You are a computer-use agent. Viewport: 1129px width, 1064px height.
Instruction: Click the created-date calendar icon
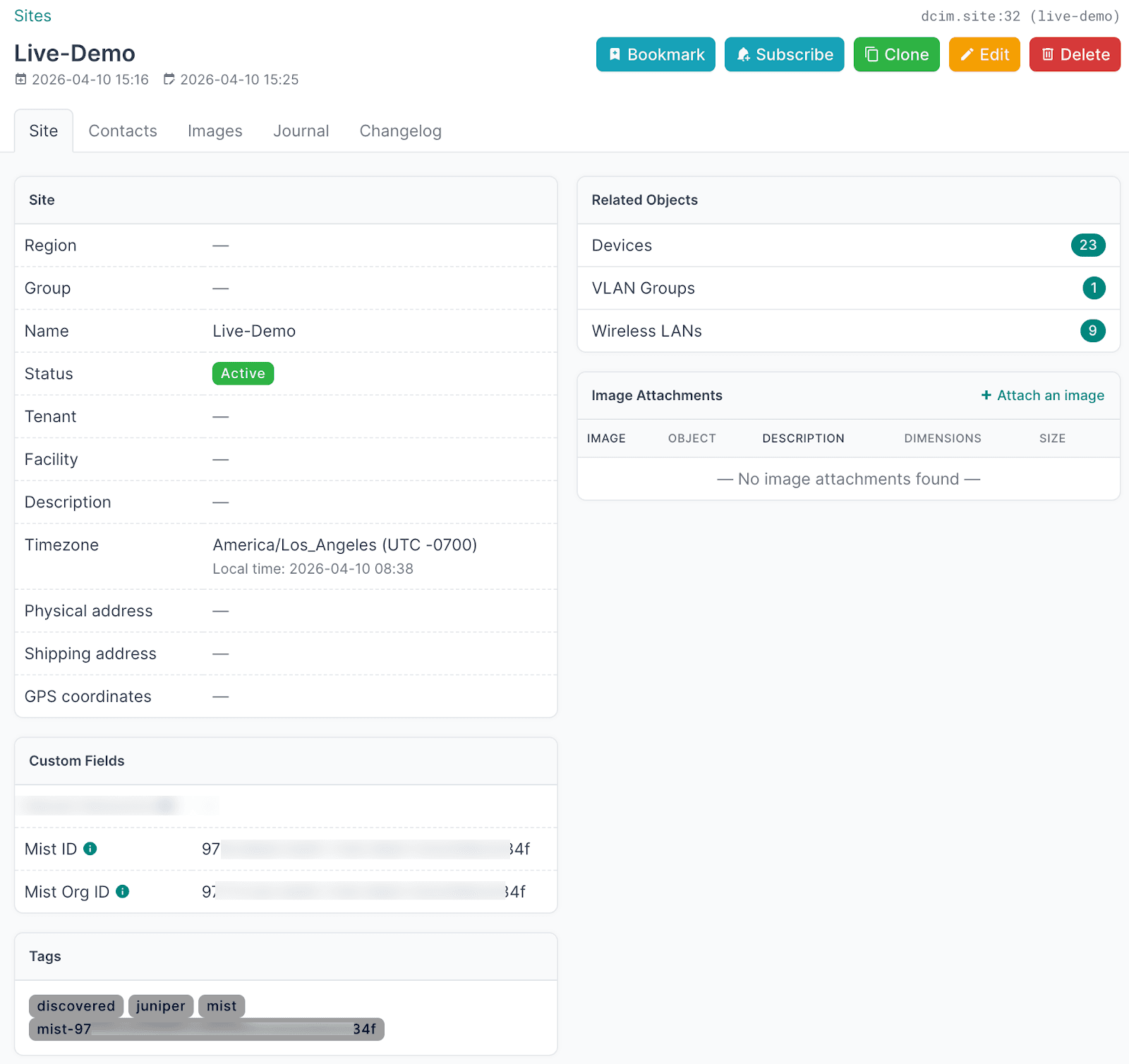[x=21, y=80]
